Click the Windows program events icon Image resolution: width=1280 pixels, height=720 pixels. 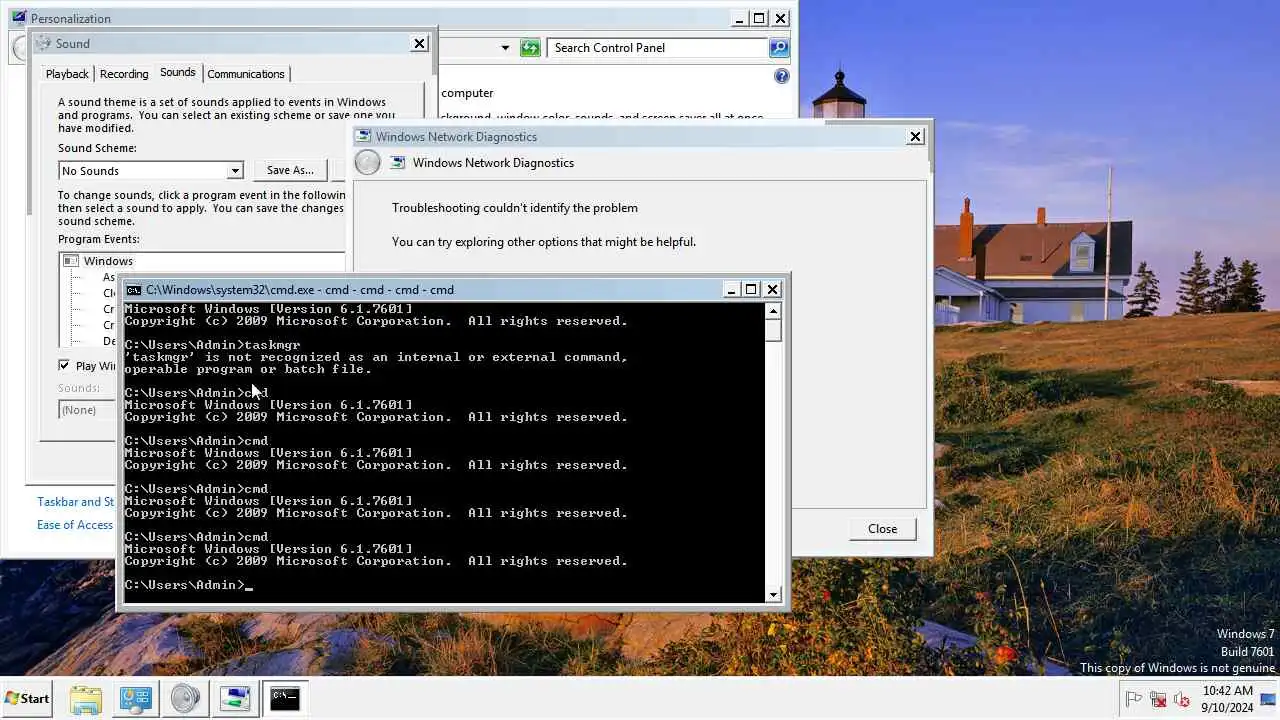click(x=71, y=261)
